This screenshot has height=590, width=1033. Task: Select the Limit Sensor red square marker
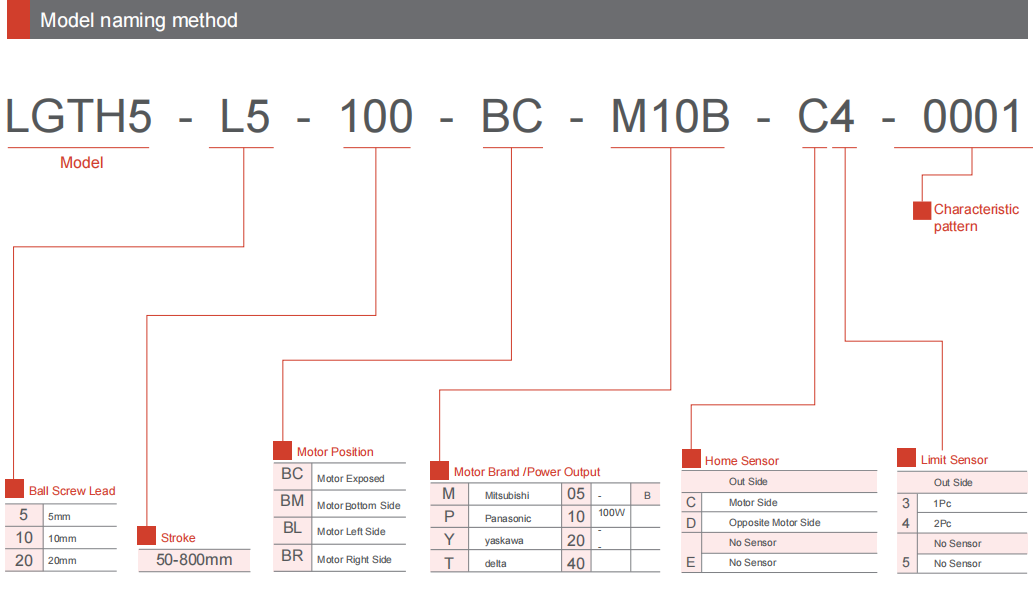point(906,458)
